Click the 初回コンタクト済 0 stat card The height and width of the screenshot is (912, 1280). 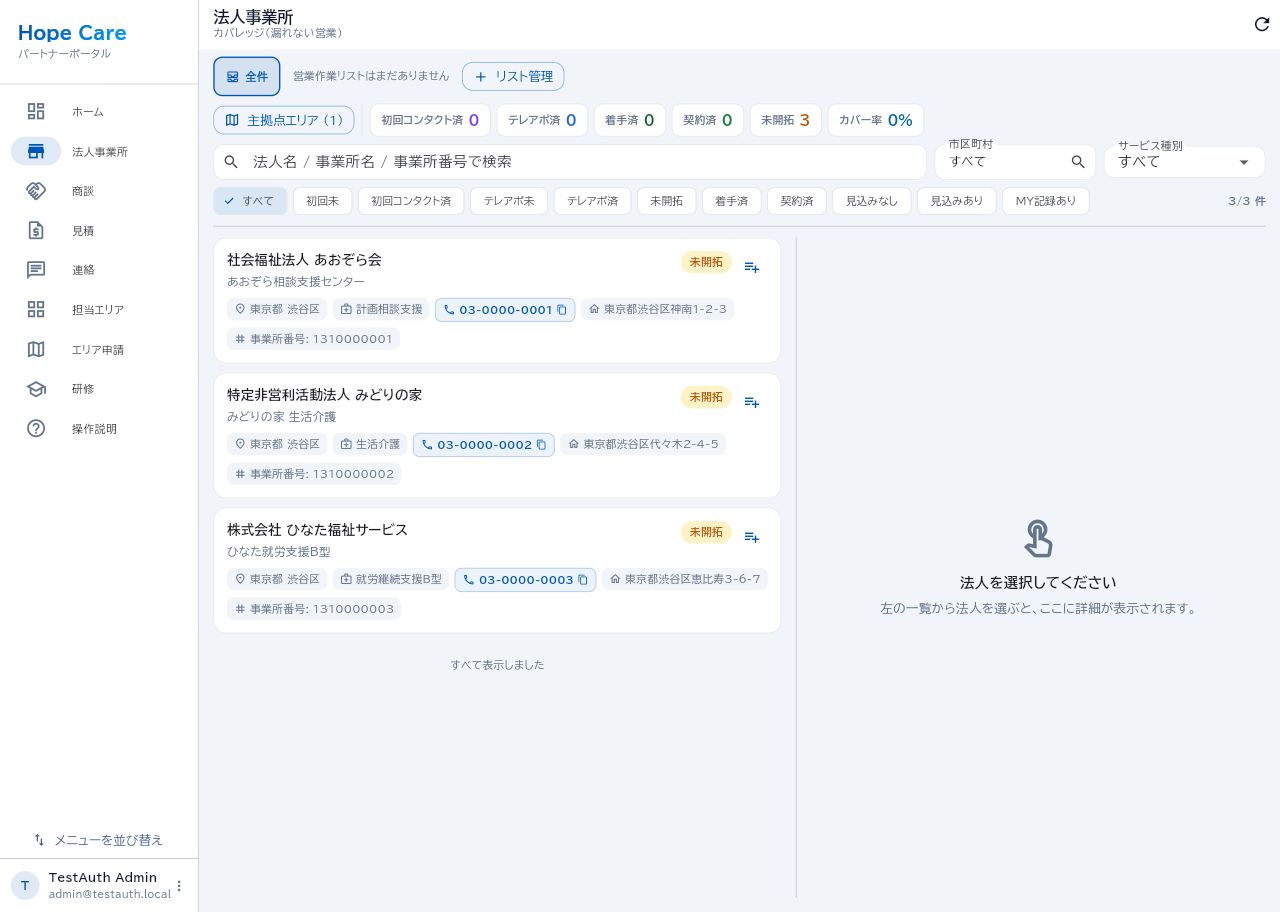pyautogui.click(x=430, y=120)
